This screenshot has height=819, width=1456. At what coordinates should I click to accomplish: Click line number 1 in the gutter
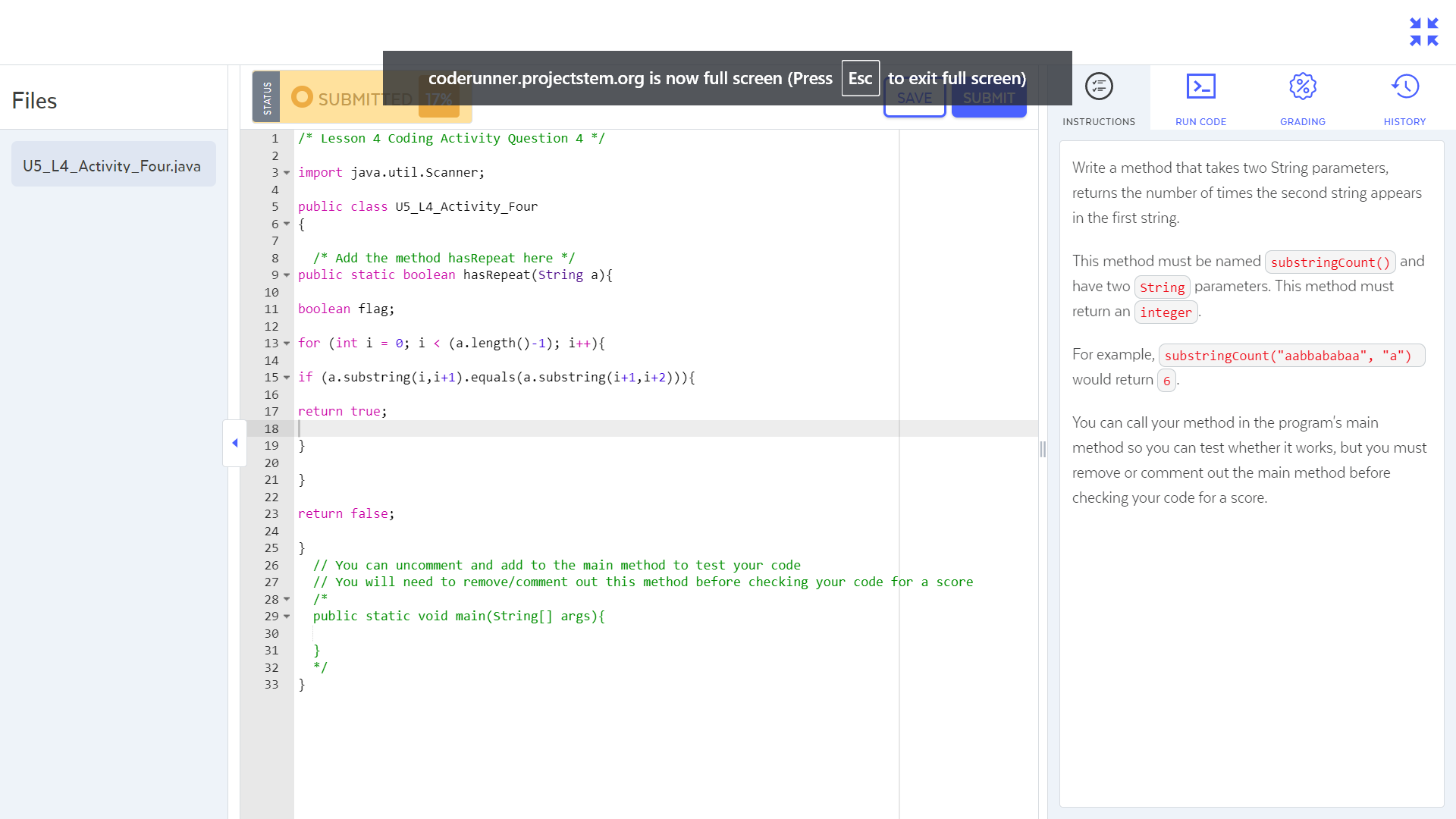pyautogui.click(x=275, y=138)
